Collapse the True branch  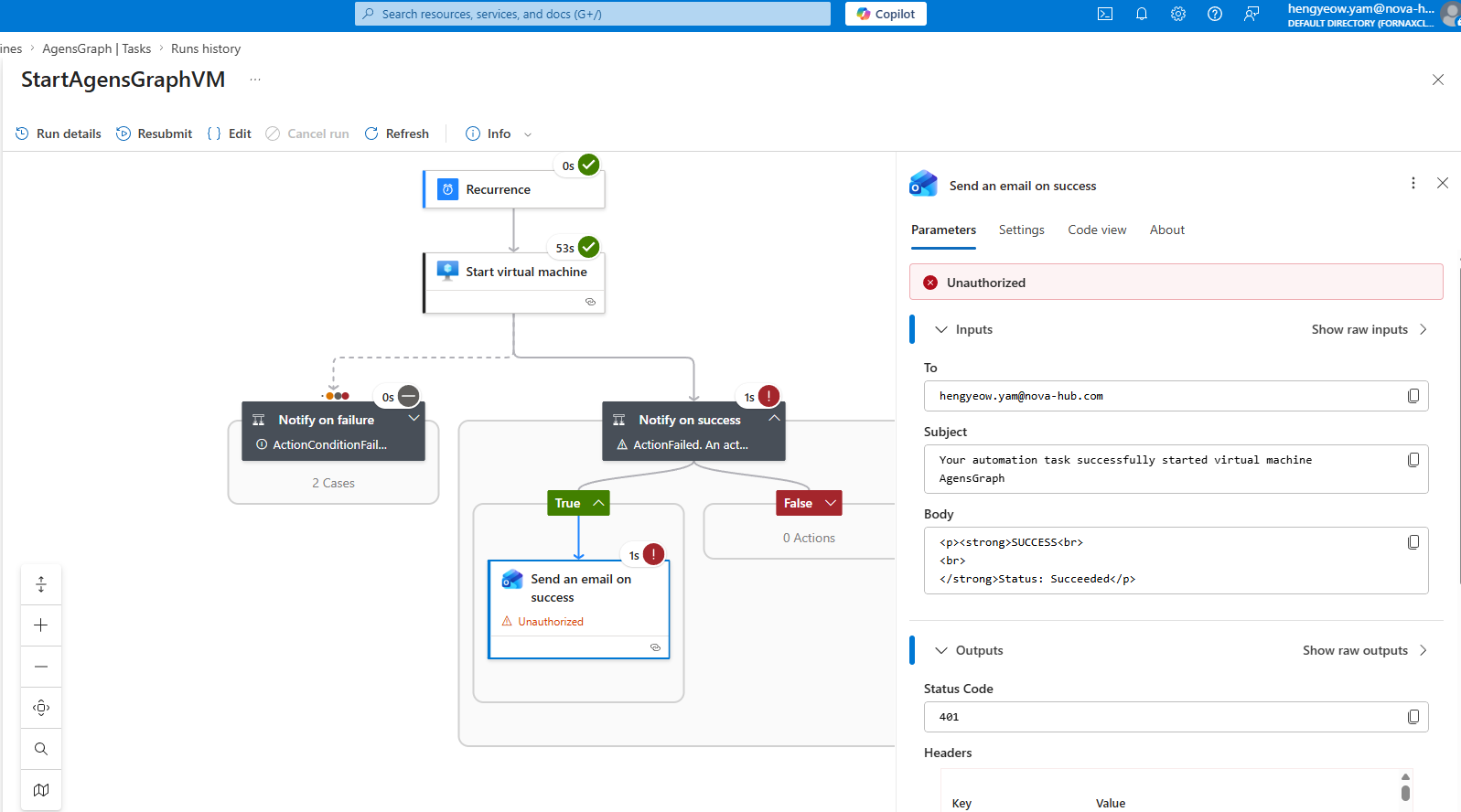pyautogui.click(x=598, y=503)
